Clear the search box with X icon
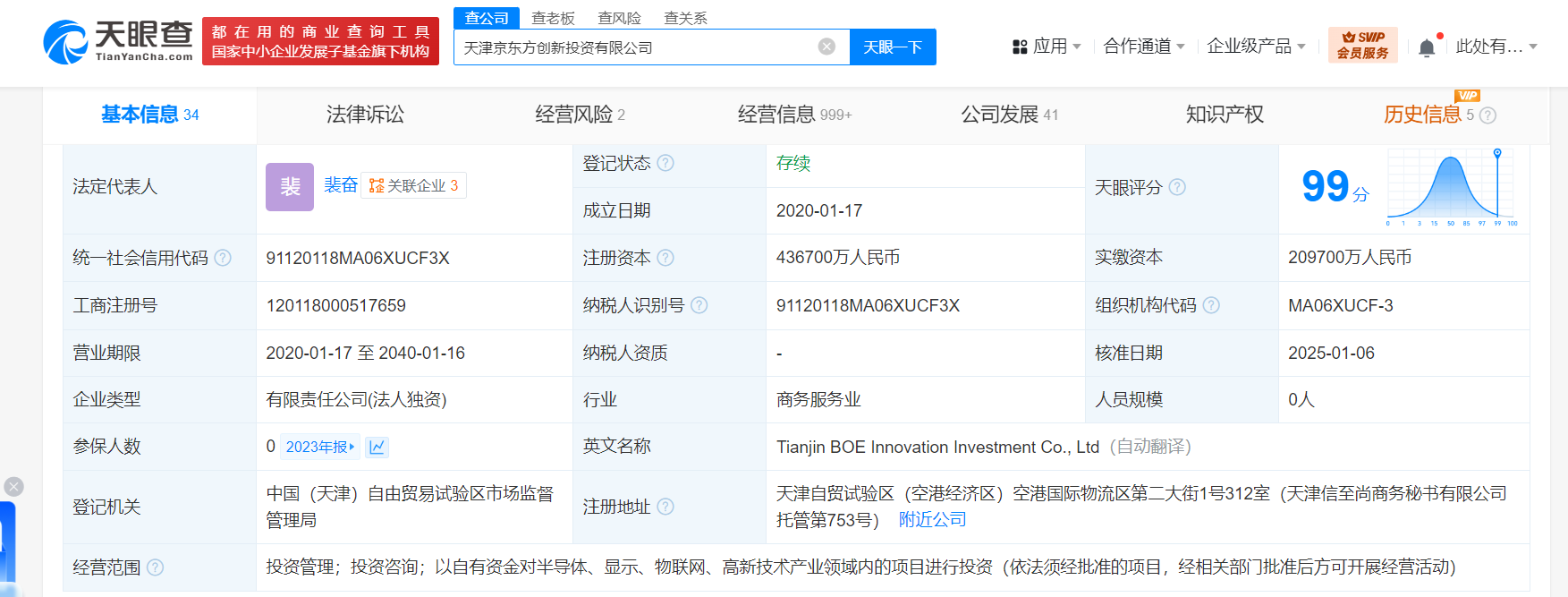 [826, 47]
